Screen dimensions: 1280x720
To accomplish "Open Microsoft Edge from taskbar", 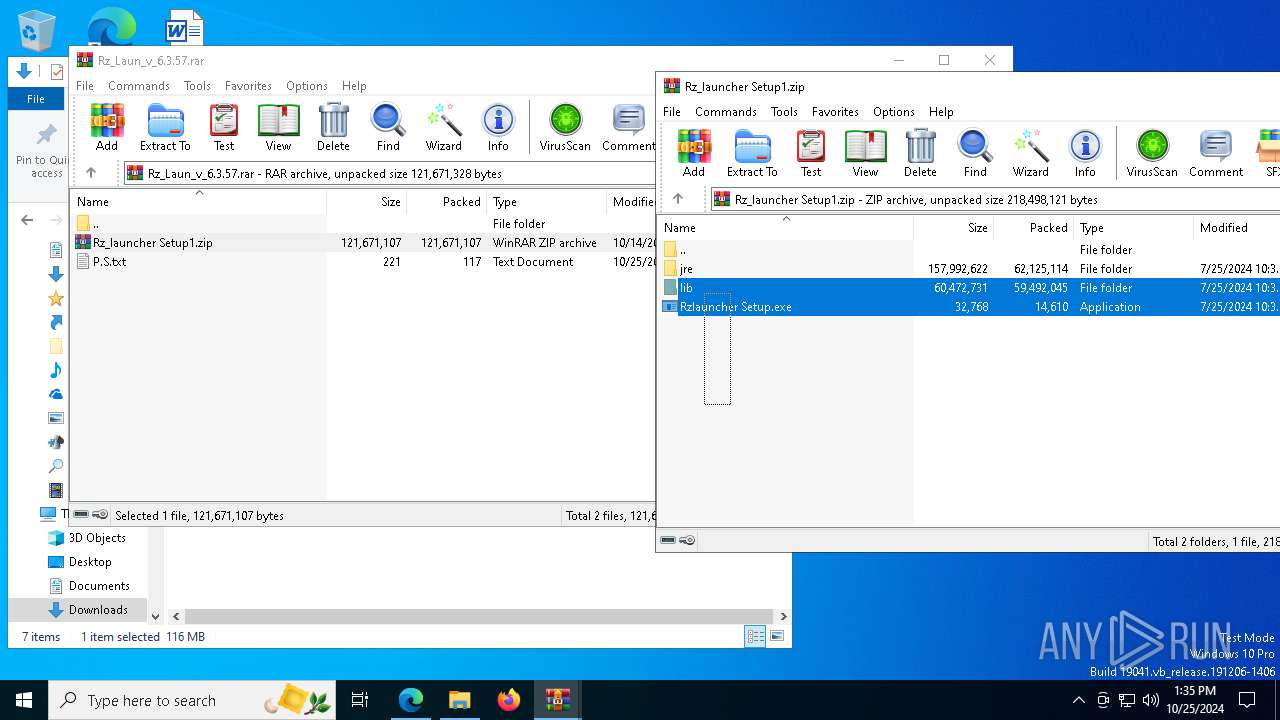I will 411,700.
